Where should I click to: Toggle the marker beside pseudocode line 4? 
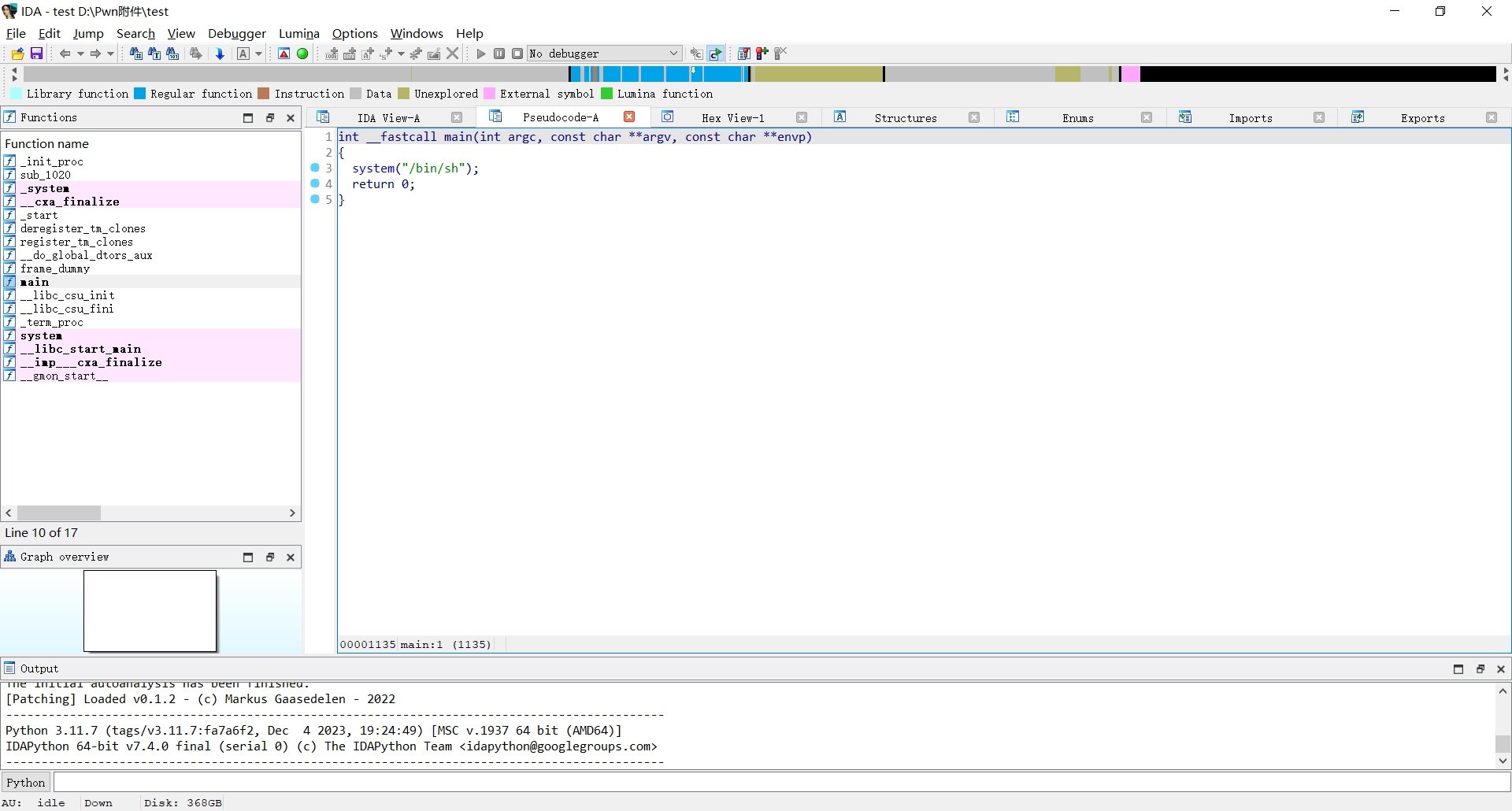click(x=314, y=183)
